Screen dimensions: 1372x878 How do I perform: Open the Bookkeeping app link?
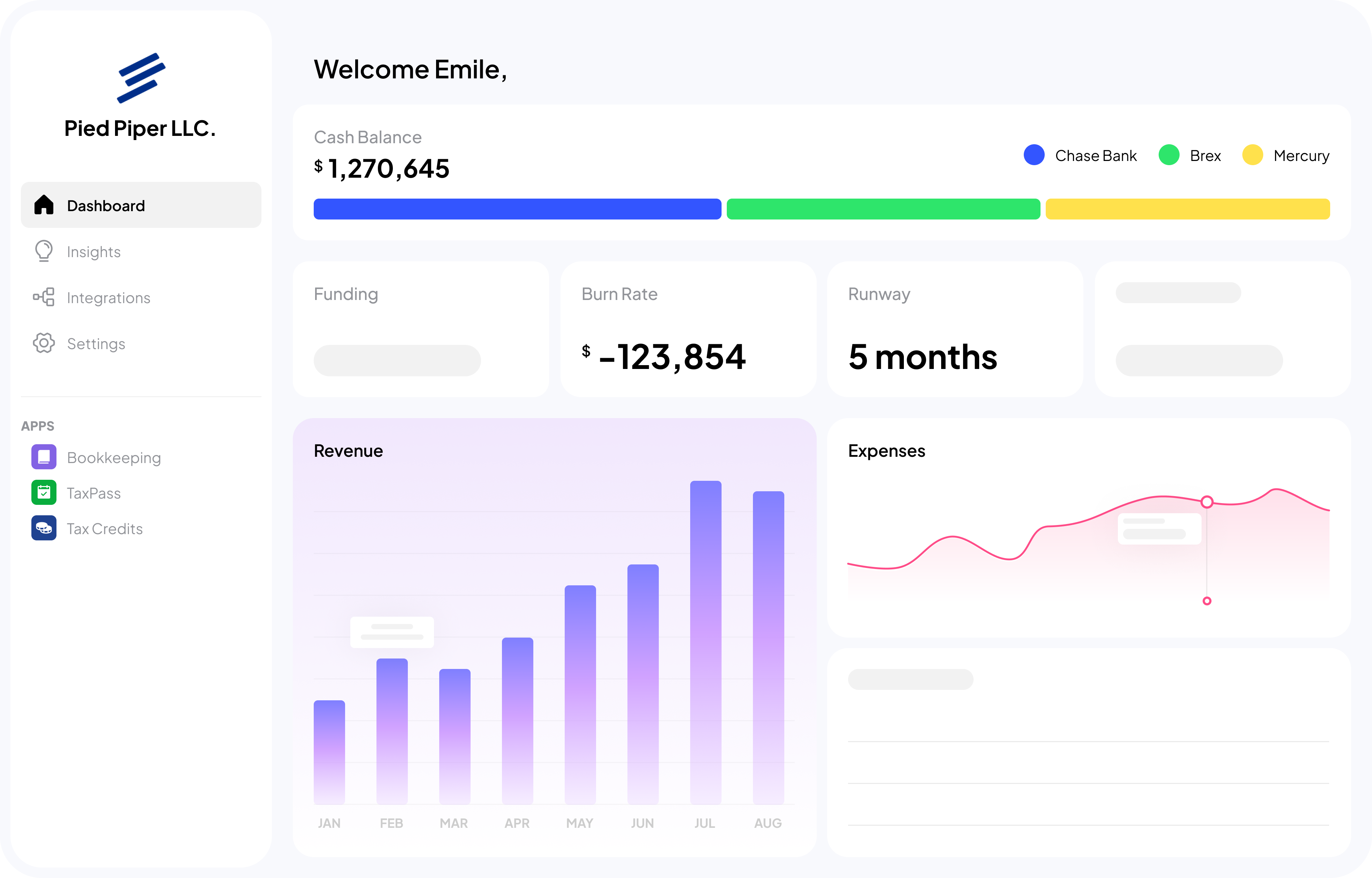(x=114, y=458)
